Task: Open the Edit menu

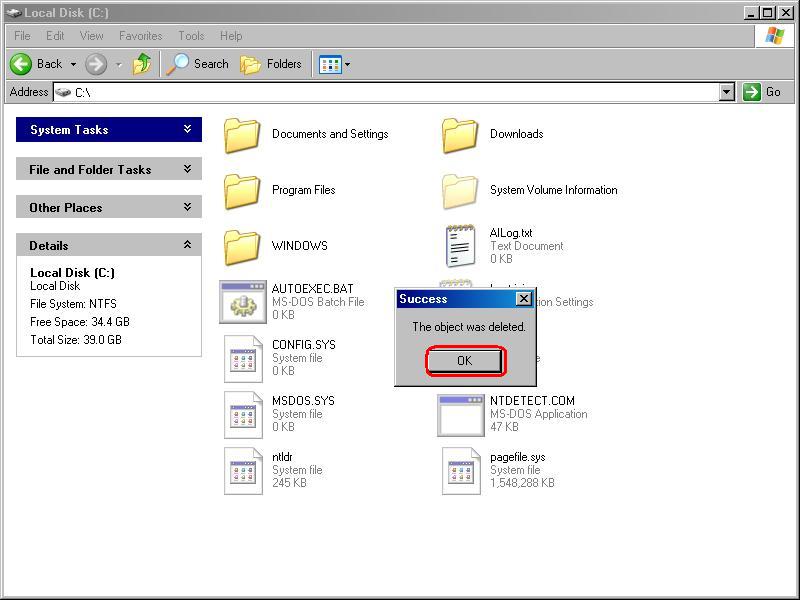Action: coord(55,36)
